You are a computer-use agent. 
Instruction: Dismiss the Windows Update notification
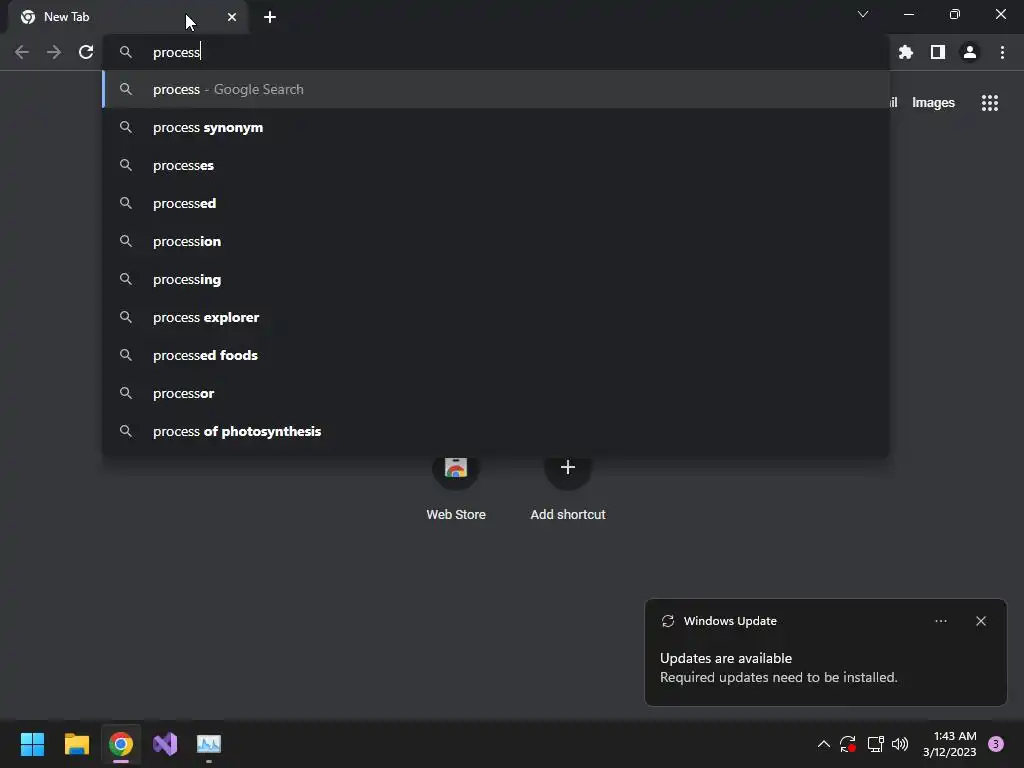(x=981, y=621)
